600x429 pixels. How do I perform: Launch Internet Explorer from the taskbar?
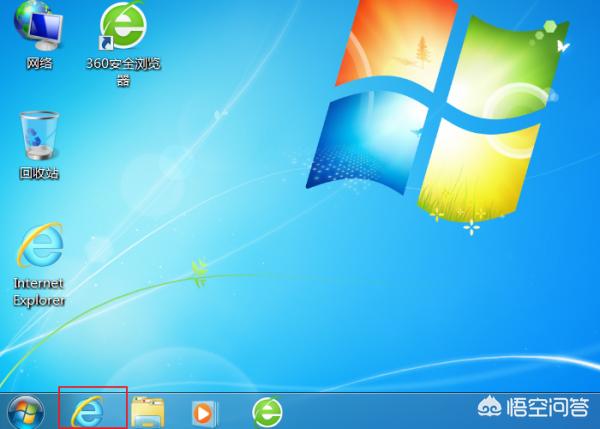pyautogui.click(x=93, y=410)
